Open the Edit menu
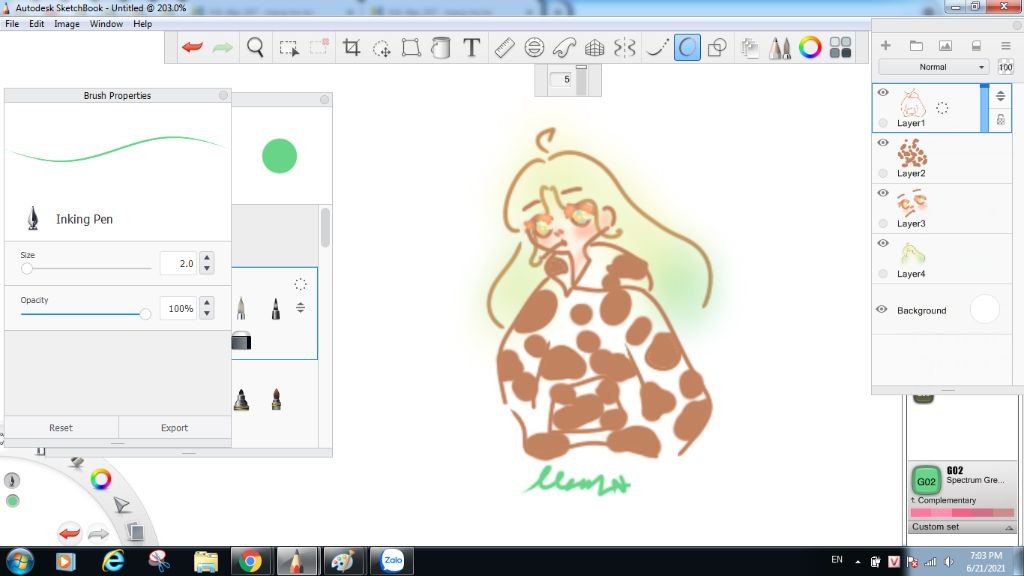This screenshot has height=576, width=1024. point(37,24)
